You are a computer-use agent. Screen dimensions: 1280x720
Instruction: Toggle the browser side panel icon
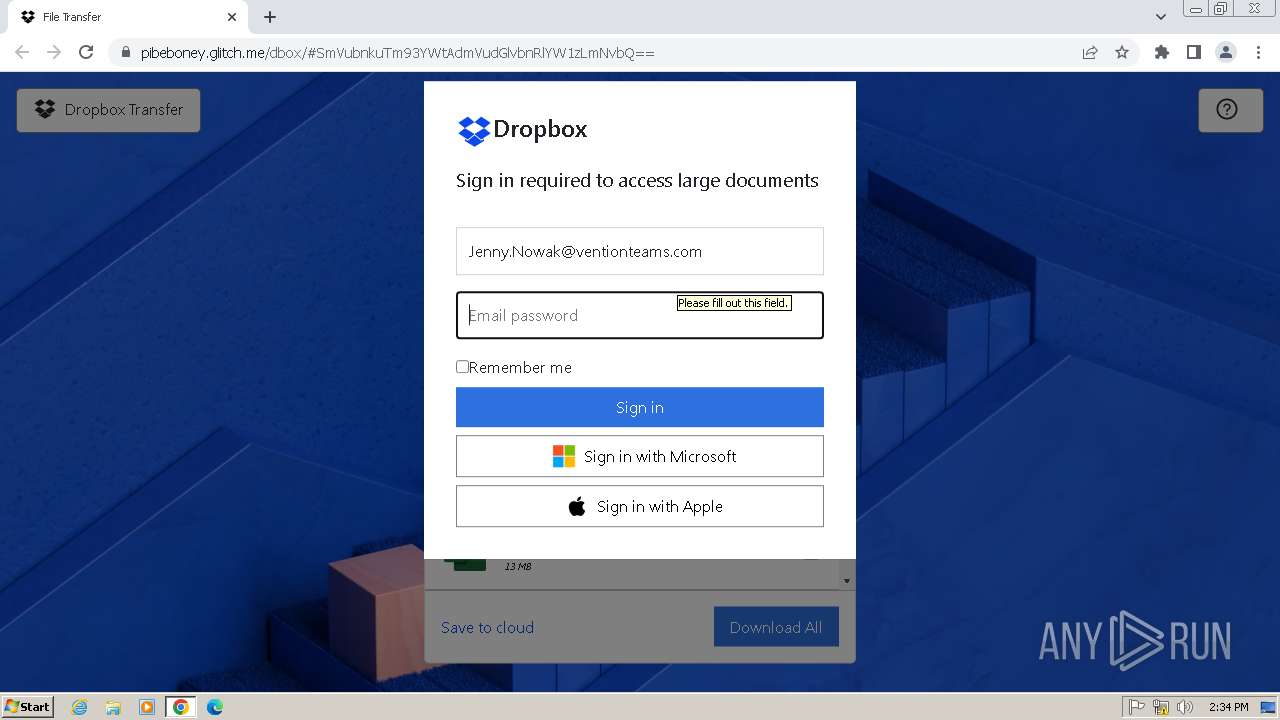(x=1194, y=52)
